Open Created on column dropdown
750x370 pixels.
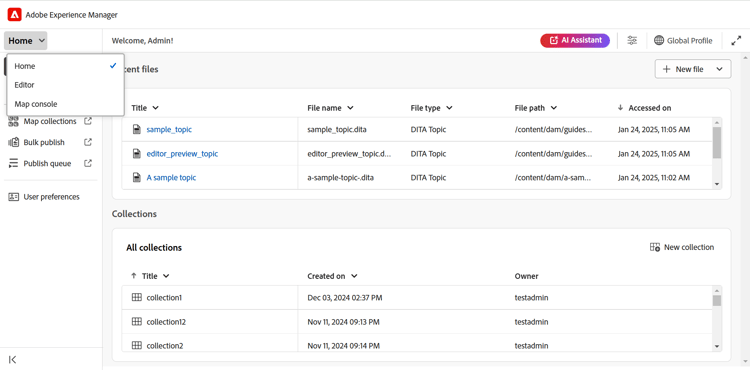pos(354,276)
